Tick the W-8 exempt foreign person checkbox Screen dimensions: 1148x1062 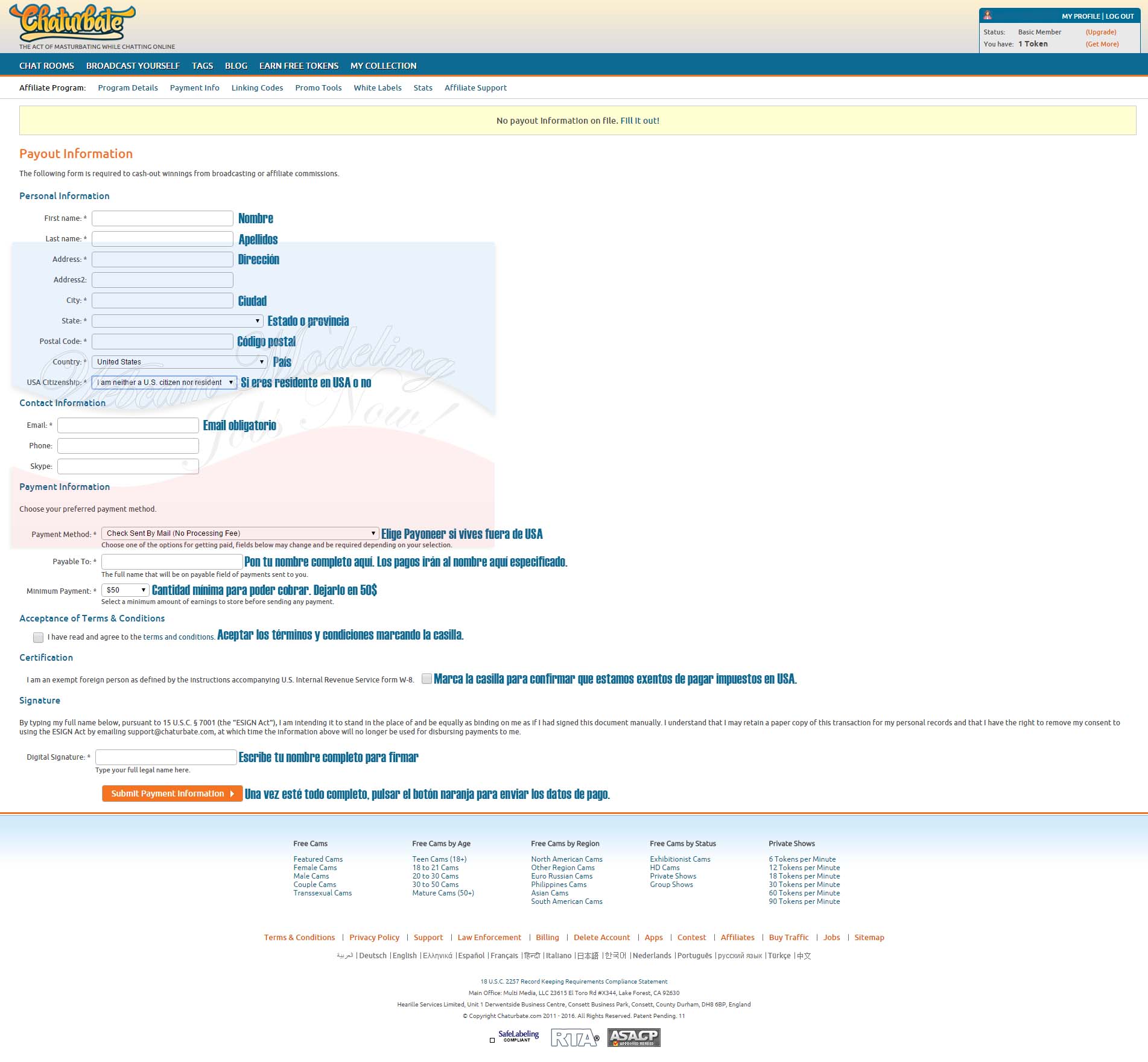(427, 678)
